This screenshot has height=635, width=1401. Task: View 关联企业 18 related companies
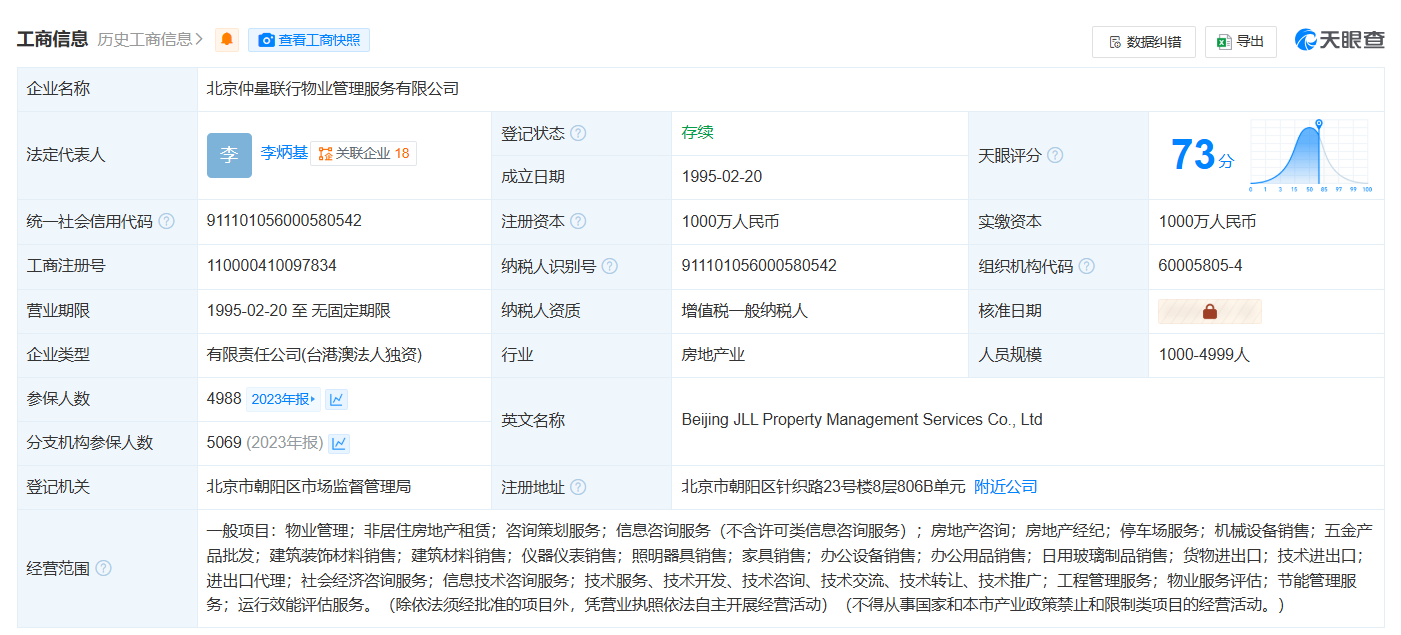(x=364, y=153)
